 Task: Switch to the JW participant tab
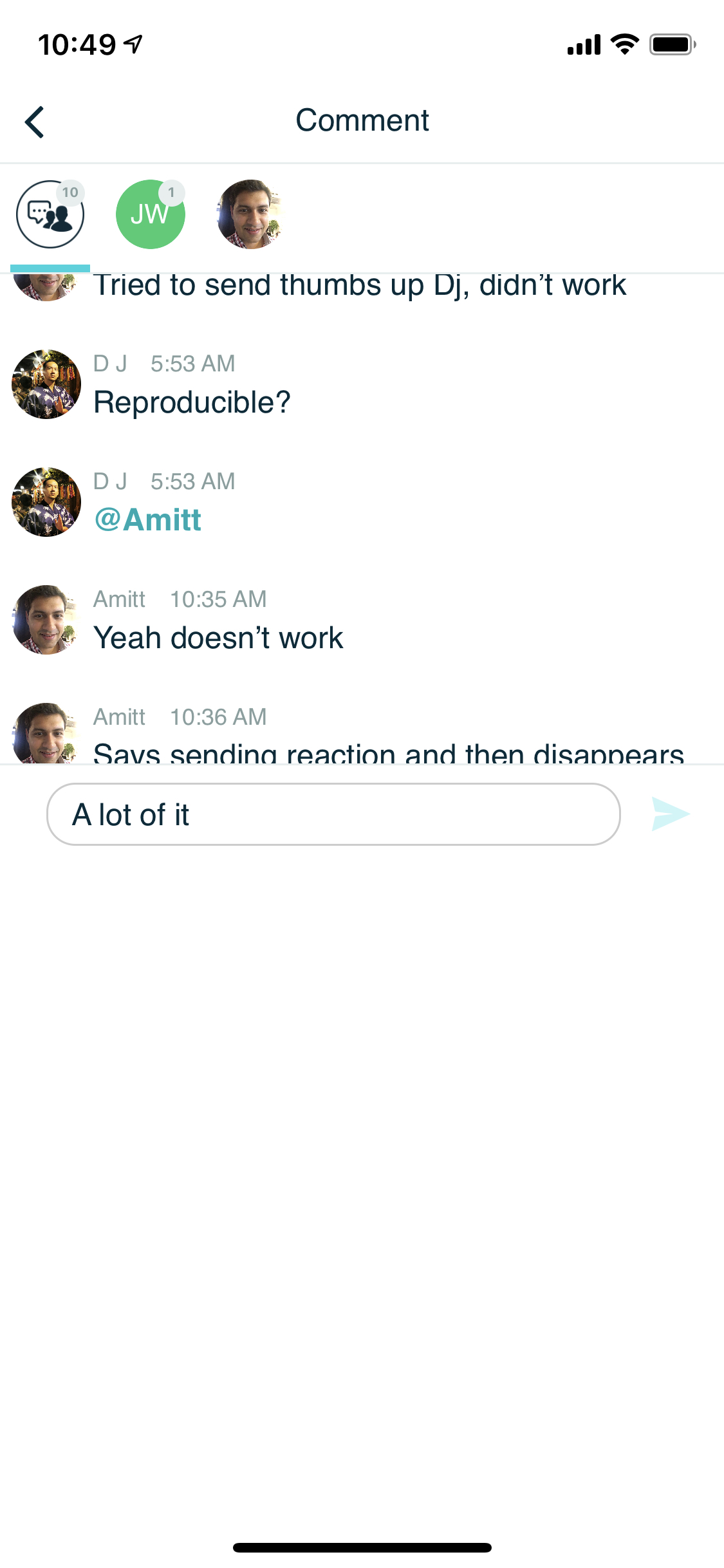[x=151, y=214]
